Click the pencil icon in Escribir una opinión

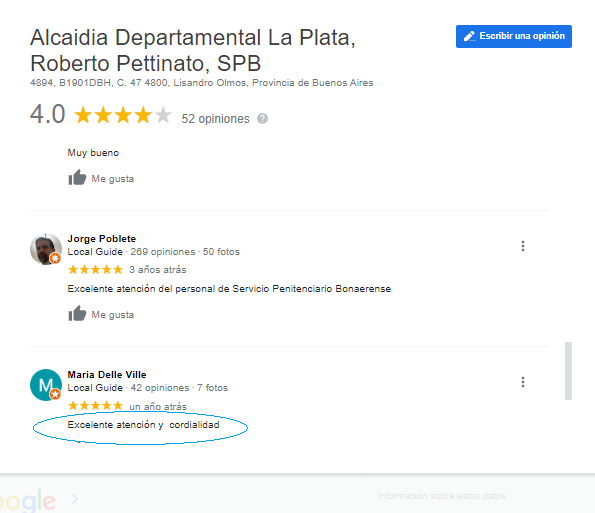point(469,36)
